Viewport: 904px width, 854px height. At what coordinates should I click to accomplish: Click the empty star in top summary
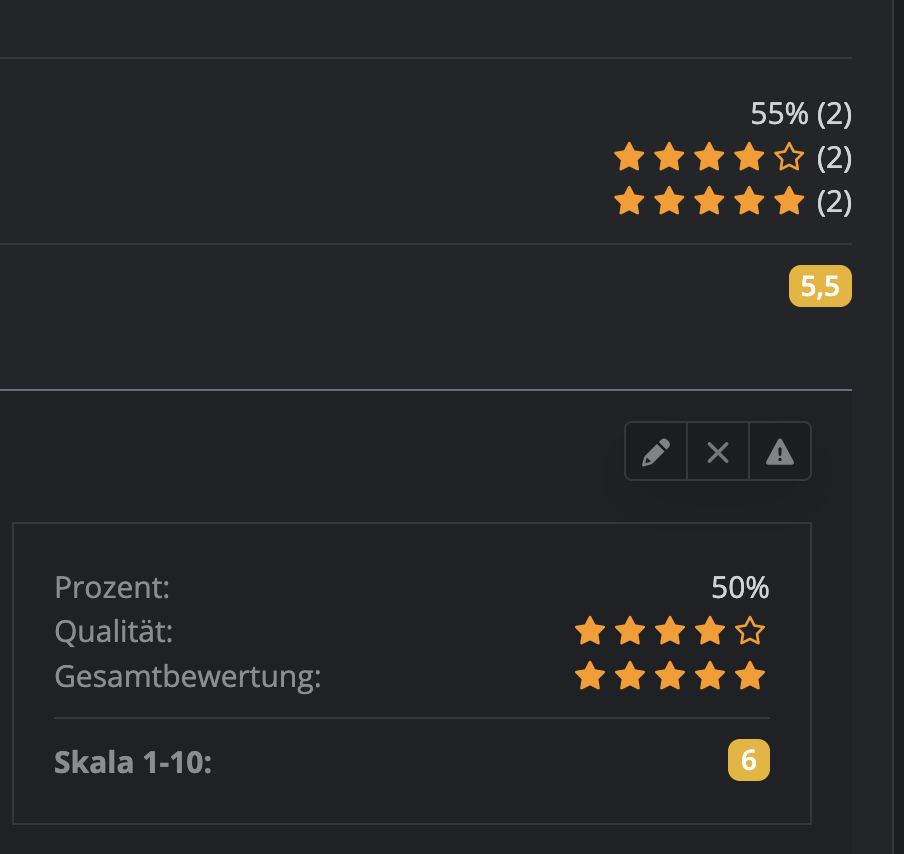coord(789,157)
